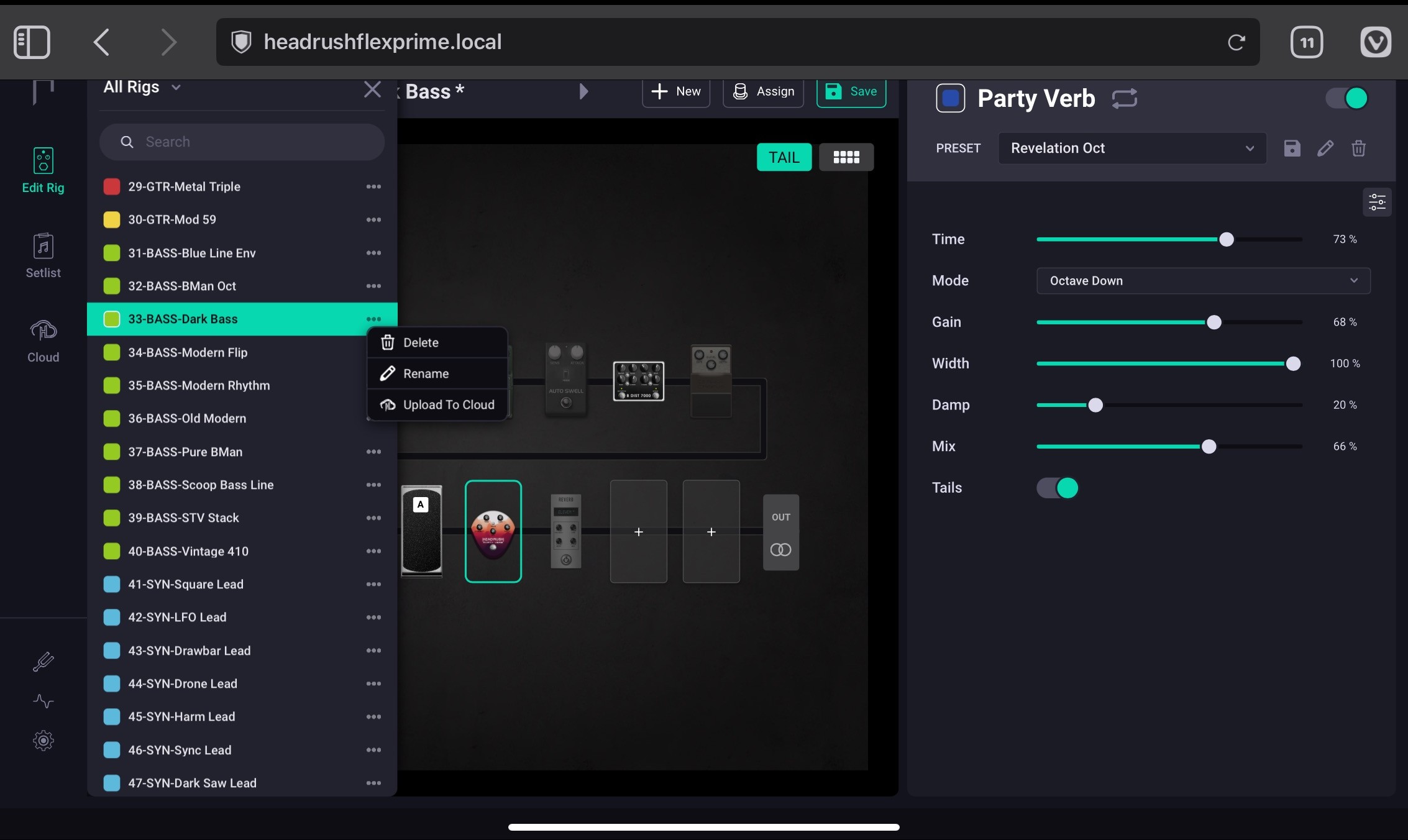Toggle Party Verb effect off
The image size is (1408, 840).
[x=1346, y=98]
